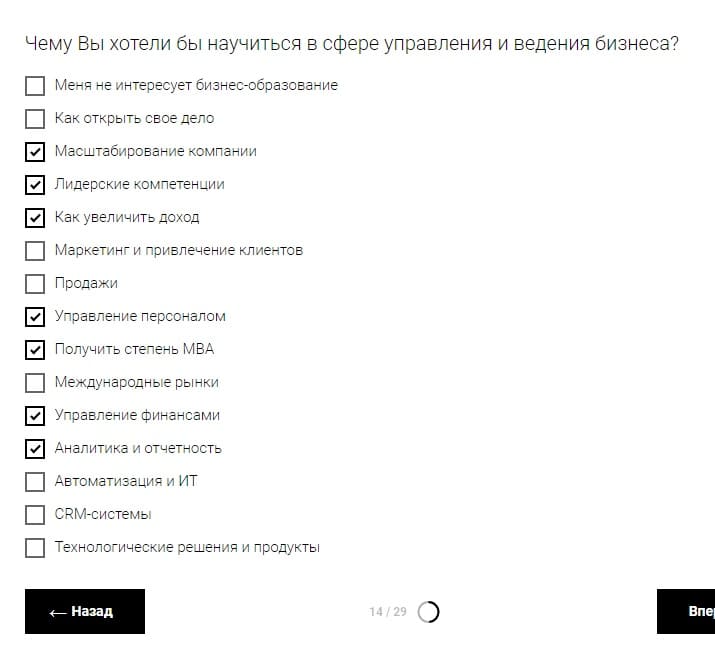Image resolution: width=715 pixels, height=664 pixels.
Task: Select the 'Продажи' checkbox
Action: (x=35, y=284)
